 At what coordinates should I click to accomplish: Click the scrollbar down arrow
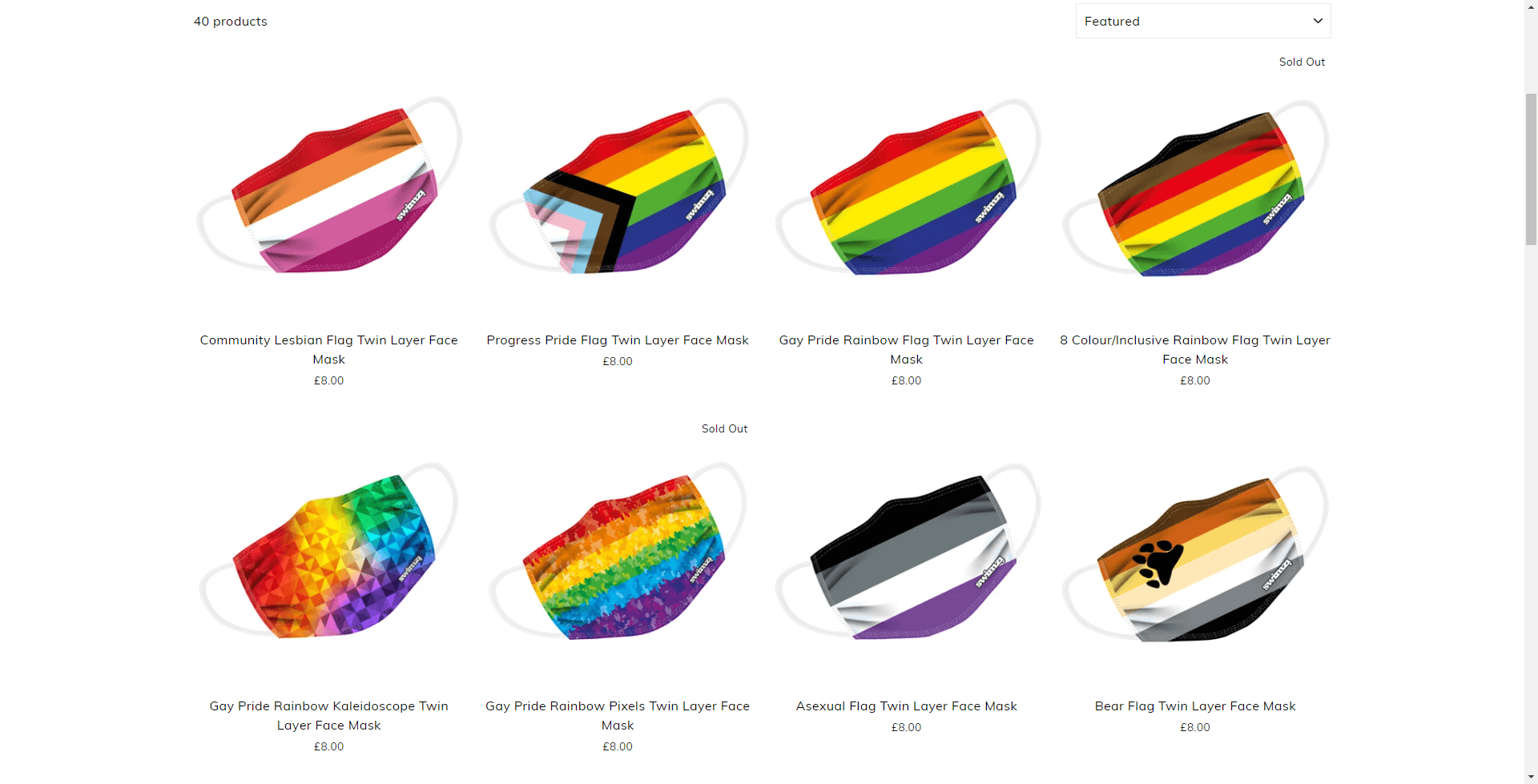[x=1531, y=777]
